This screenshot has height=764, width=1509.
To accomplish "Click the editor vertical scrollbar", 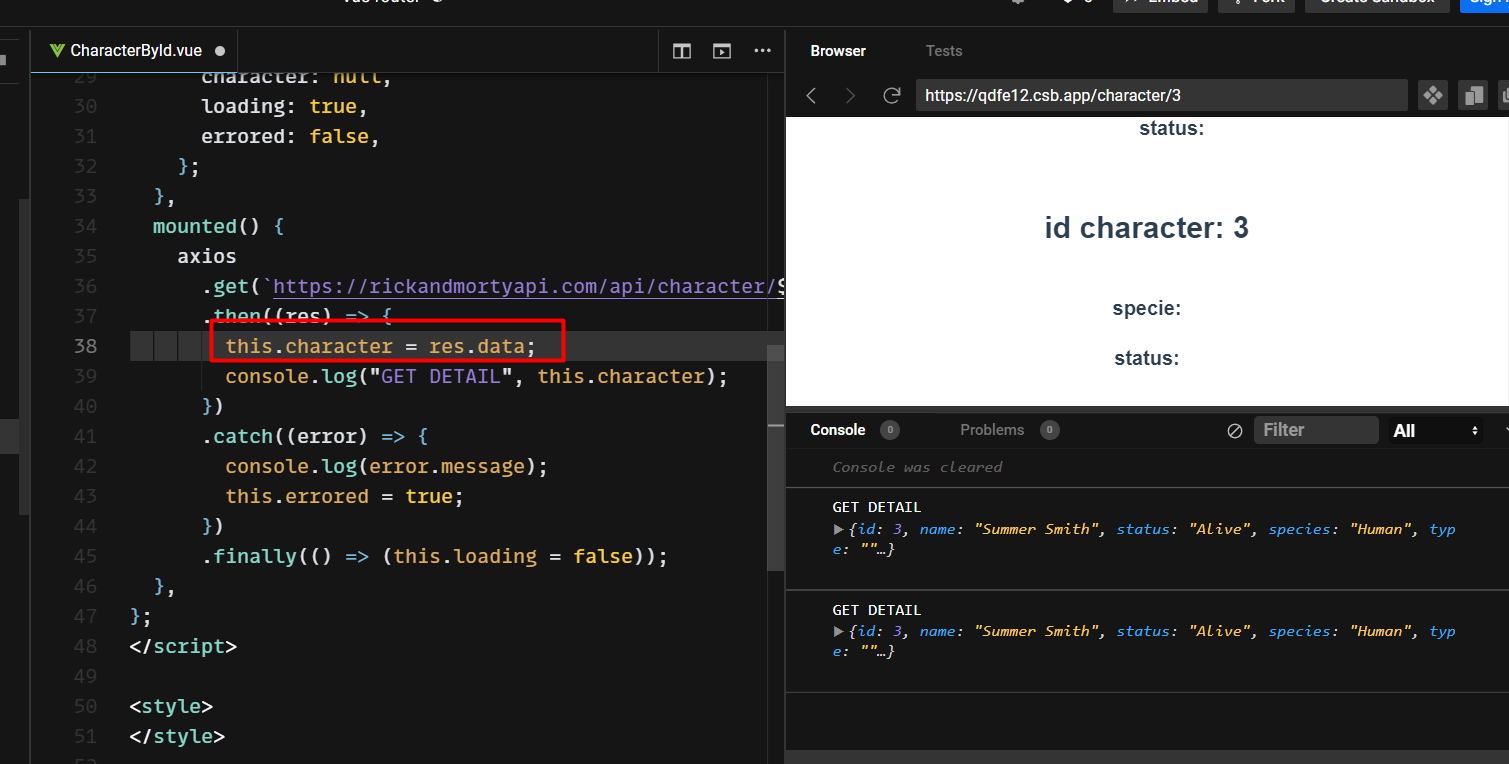I will tap(775, 457).
